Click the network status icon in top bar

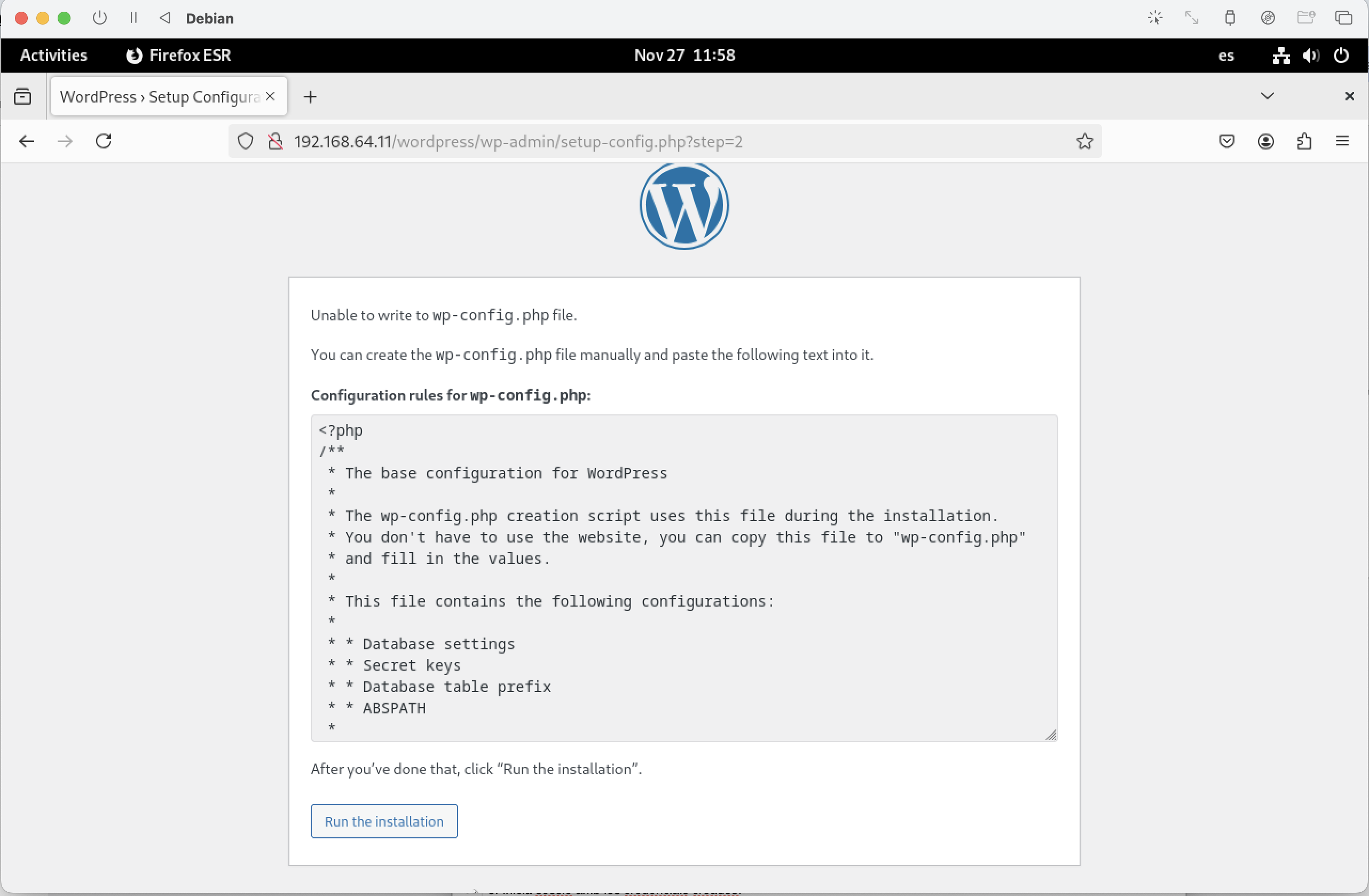coord(1280,56)
